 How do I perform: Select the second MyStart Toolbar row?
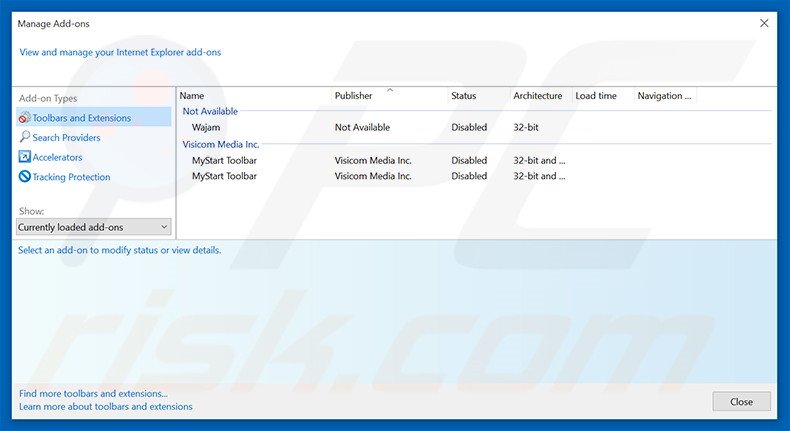(476, 176)
